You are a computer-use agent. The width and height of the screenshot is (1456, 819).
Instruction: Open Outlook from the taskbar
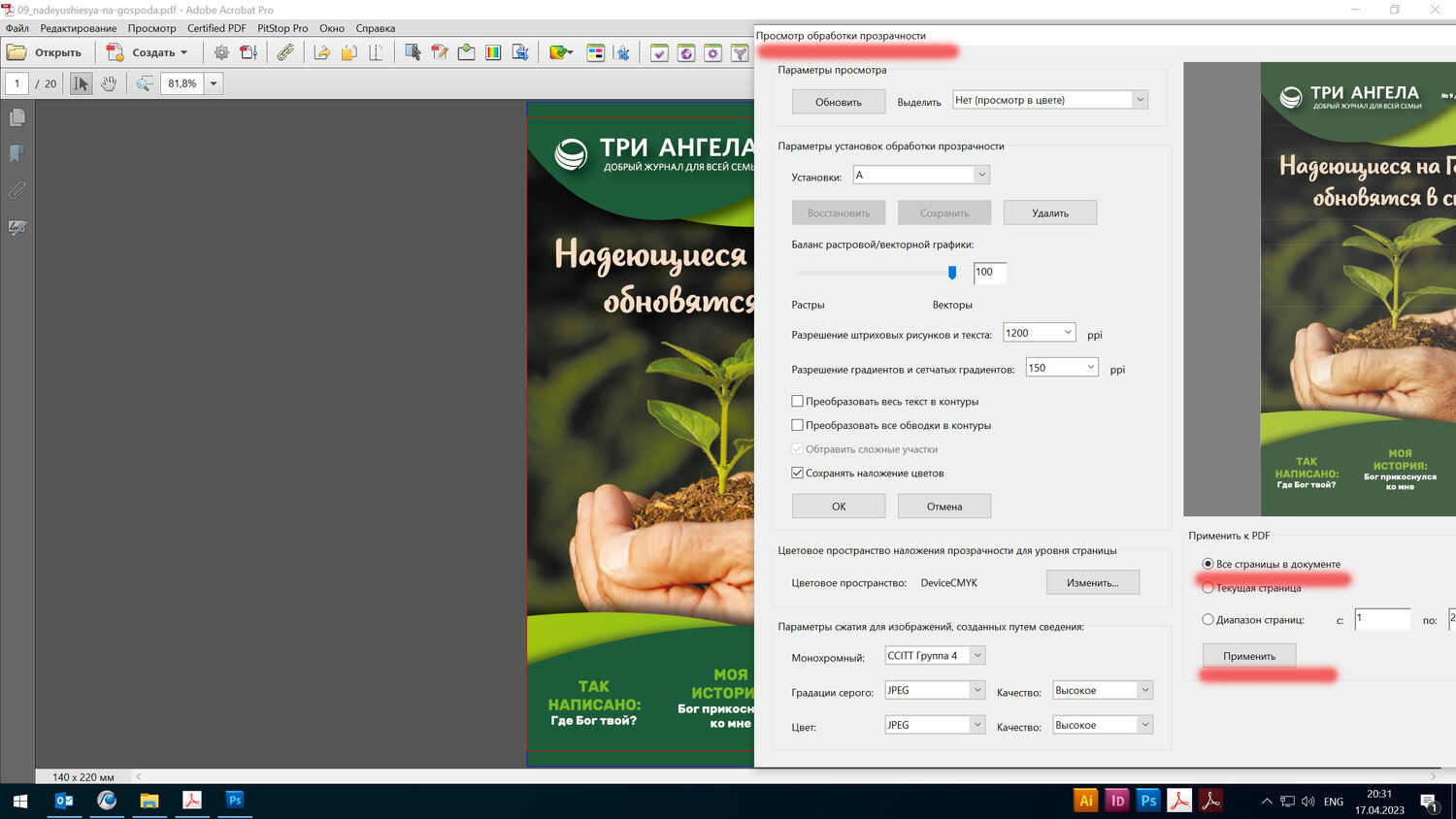64,801
